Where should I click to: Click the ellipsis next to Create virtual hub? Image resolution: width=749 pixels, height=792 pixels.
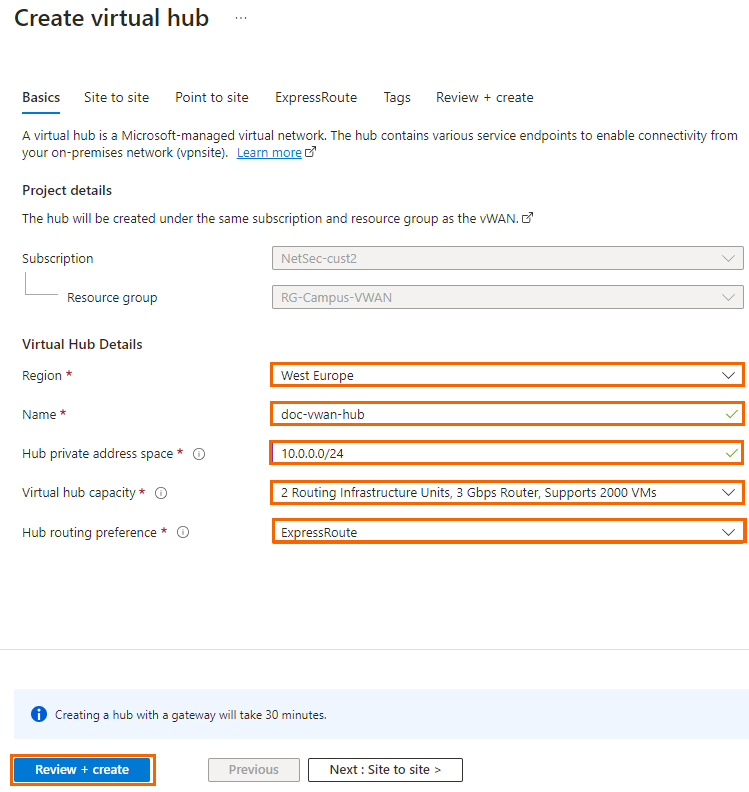coord(241,18)
